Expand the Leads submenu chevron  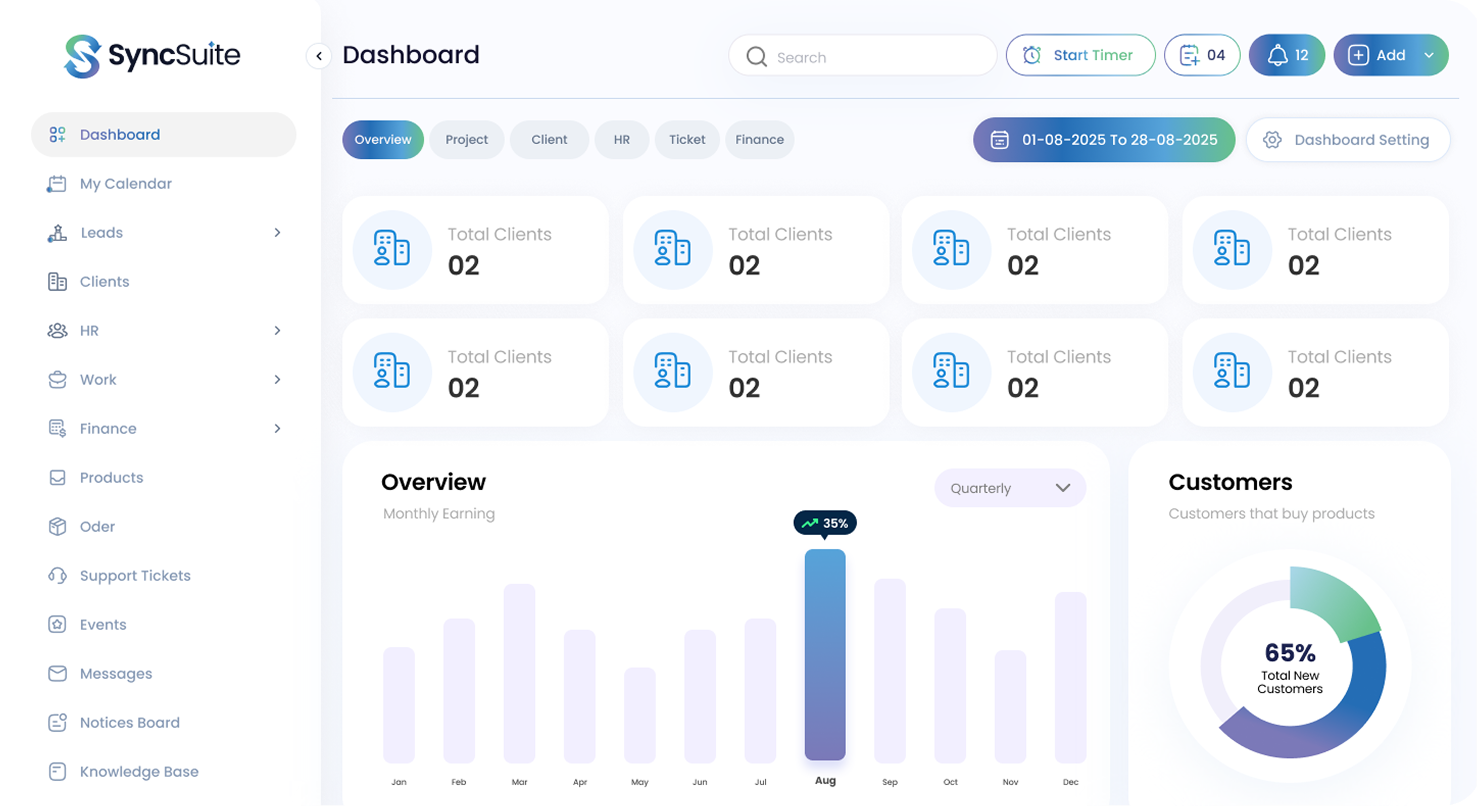[277, 233]
